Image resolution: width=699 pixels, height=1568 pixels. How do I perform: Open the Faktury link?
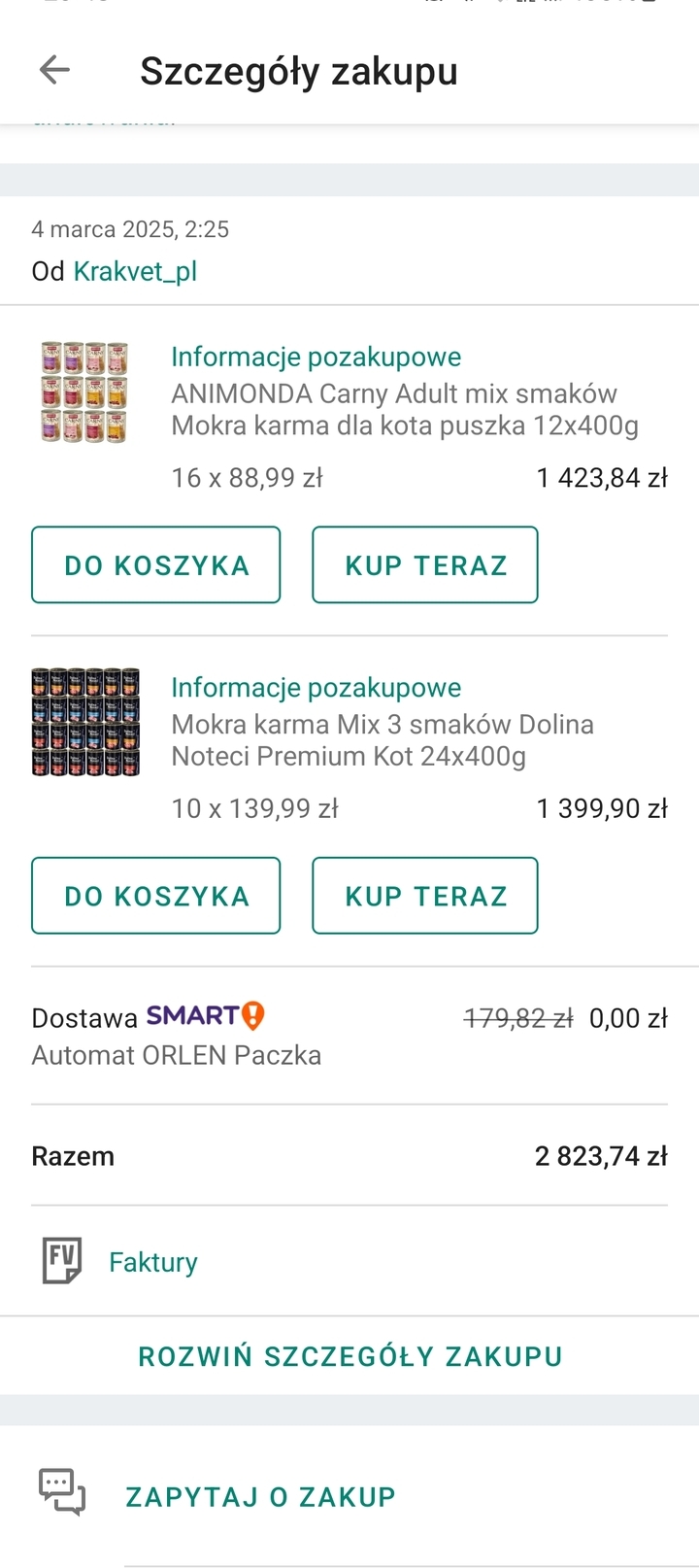(x=153, y=1262)
